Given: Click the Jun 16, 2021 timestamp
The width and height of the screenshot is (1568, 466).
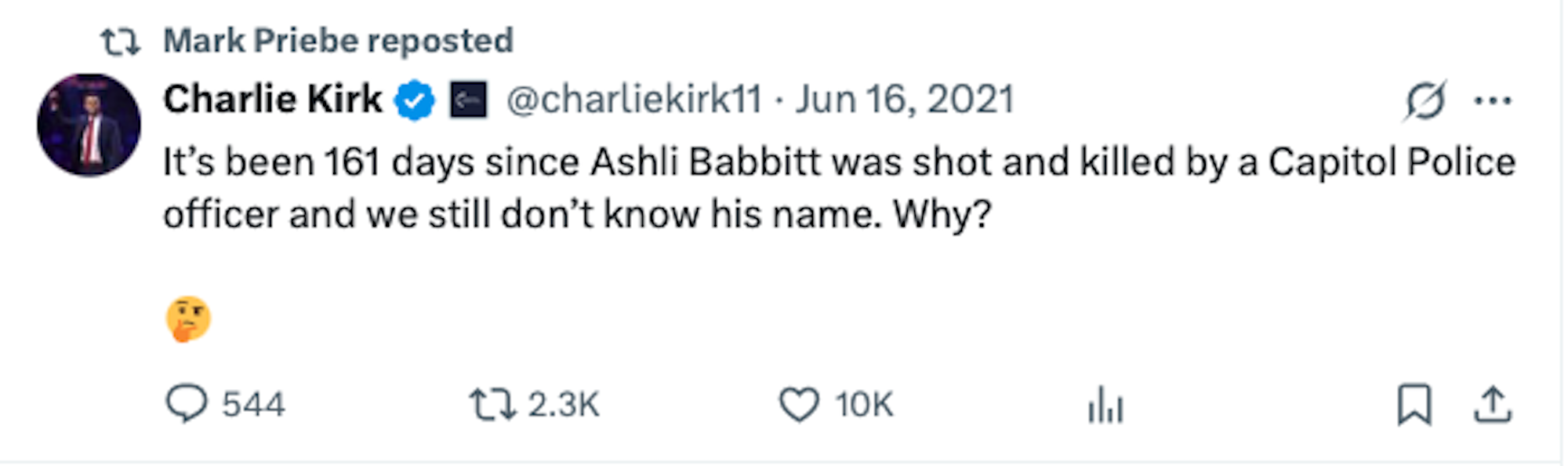Looking at the screenshot, I should tap(905, 100).
